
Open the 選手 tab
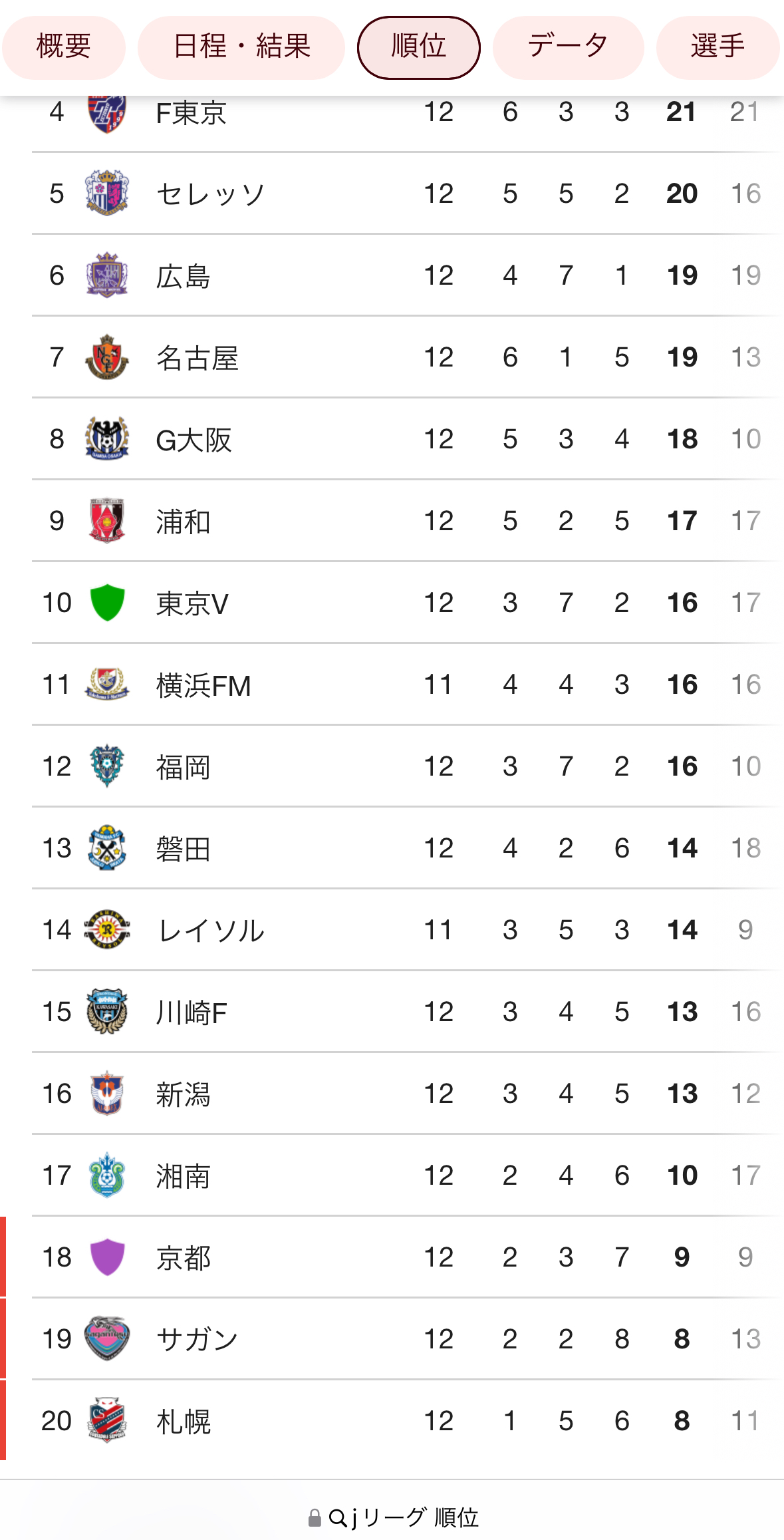[718, 47]
